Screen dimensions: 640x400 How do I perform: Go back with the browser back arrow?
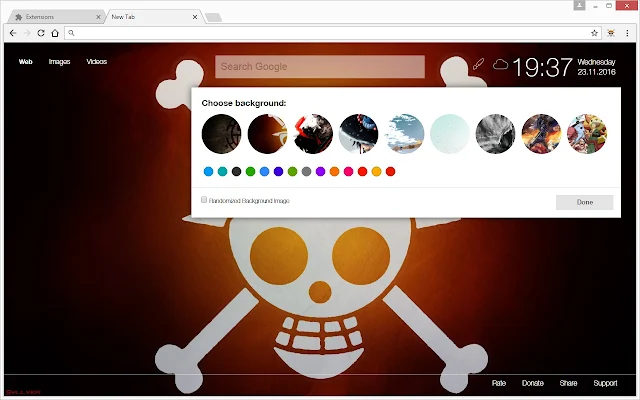[13, 33]
